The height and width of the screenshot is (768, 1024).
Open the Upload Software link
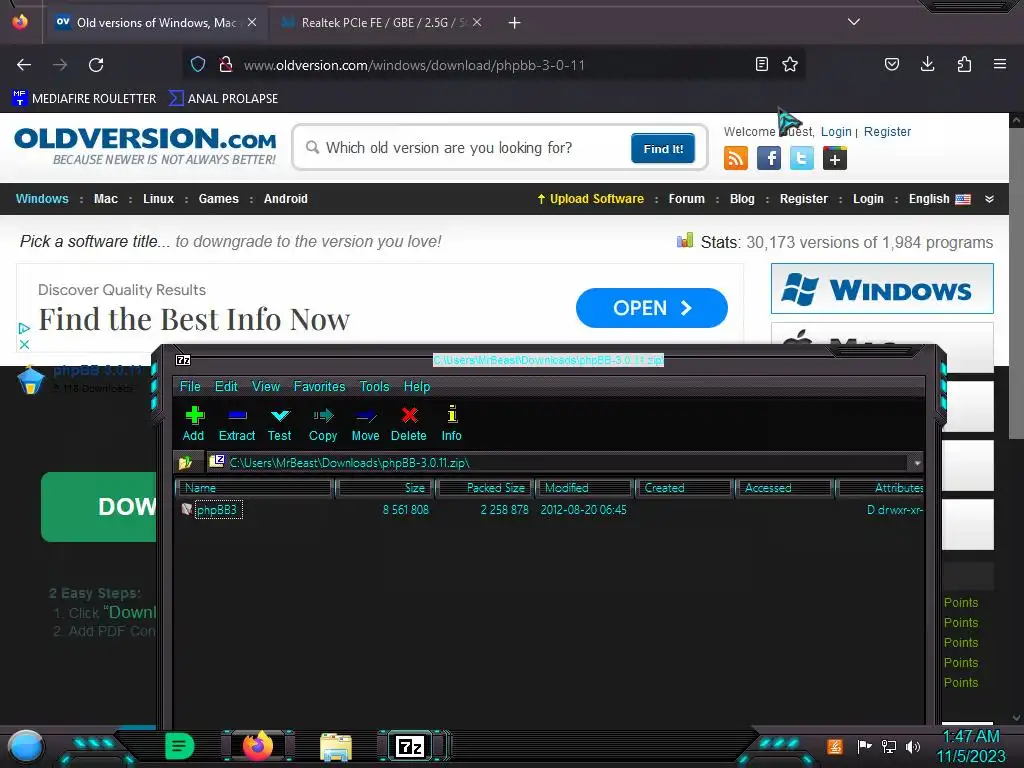[x=590, y=199]
